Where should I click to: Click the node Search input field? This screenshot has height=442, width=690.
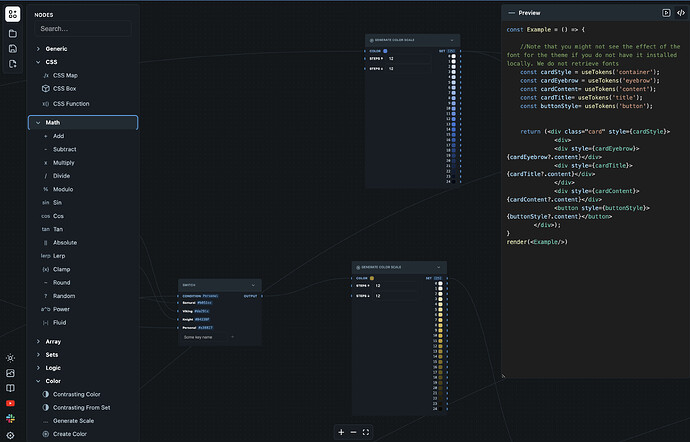coord(82,29)
